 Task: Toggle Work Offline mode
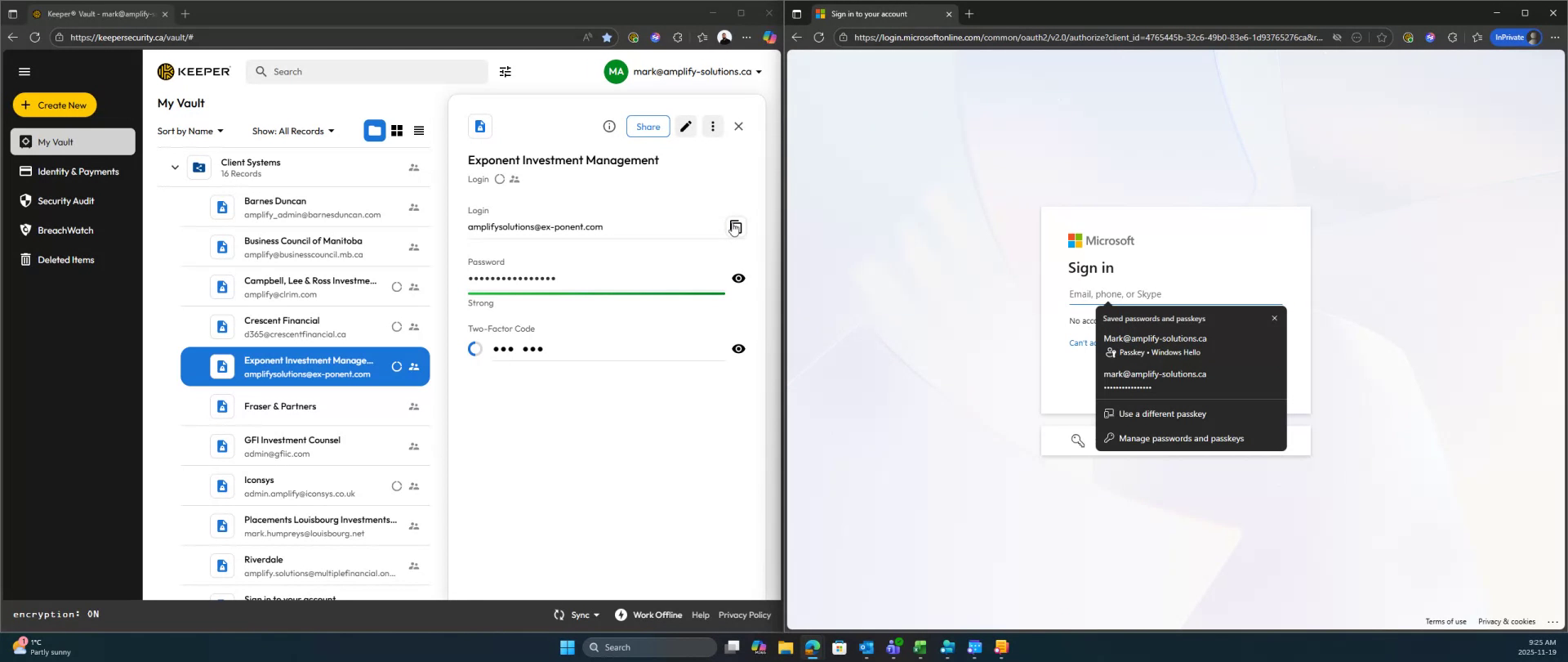648,615
